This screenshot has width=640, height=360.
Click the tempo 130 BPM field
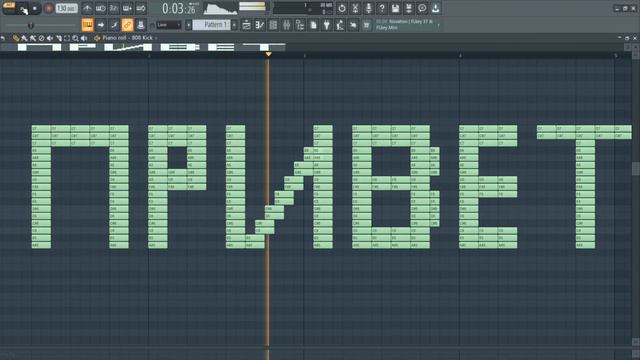67,8
